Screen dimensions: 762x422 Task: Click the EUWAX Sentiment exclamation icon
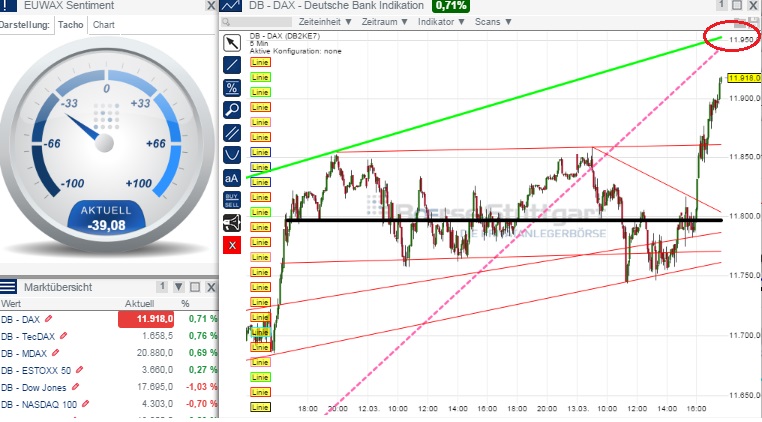tap(8, 5)
